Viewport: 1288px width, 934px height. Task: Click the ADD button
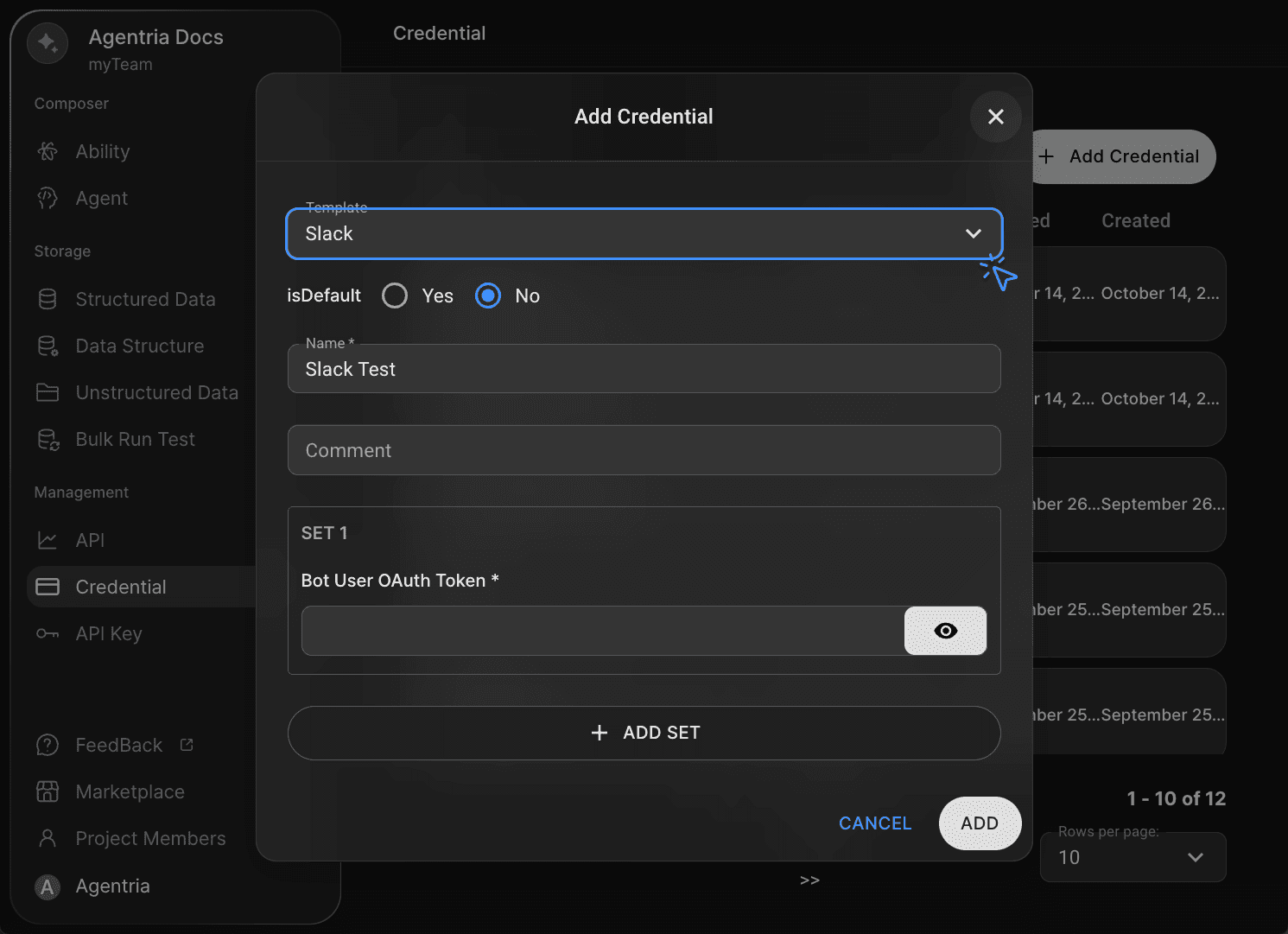[x=980, y=823]
